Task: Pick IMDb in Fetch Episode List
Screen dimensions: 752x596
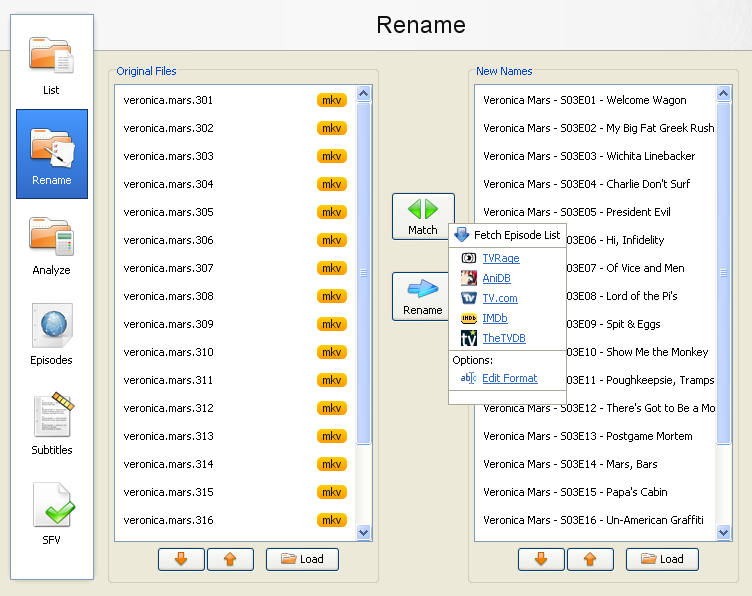Action: 495,318
